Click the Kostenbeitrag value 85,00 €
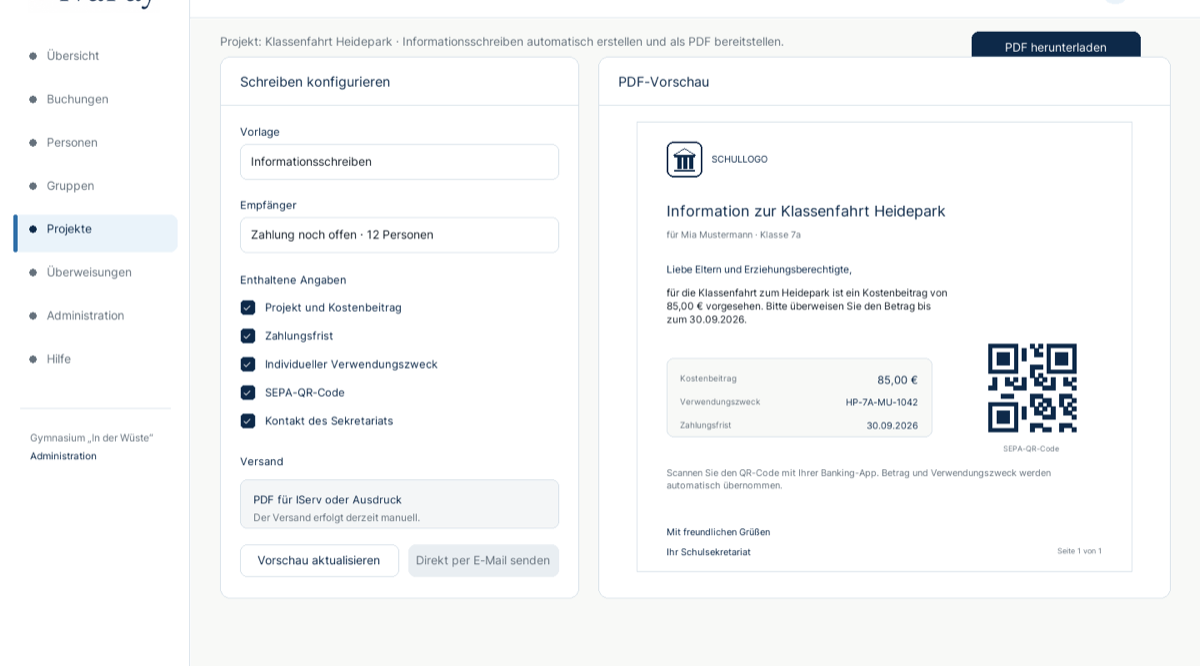Screen dimensions: 1200x666 897,380
